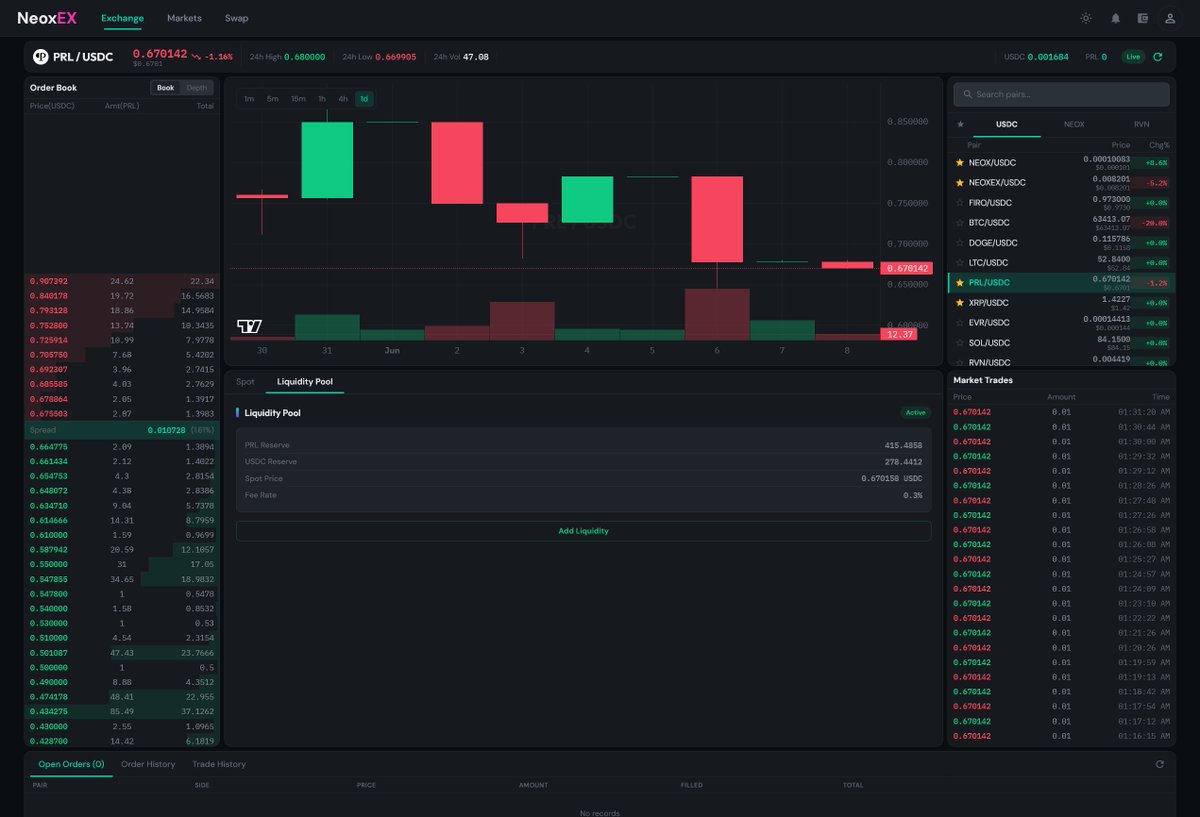Sort pairs by the Chg% column header
1200x817 pixels.
point(1159,146)
